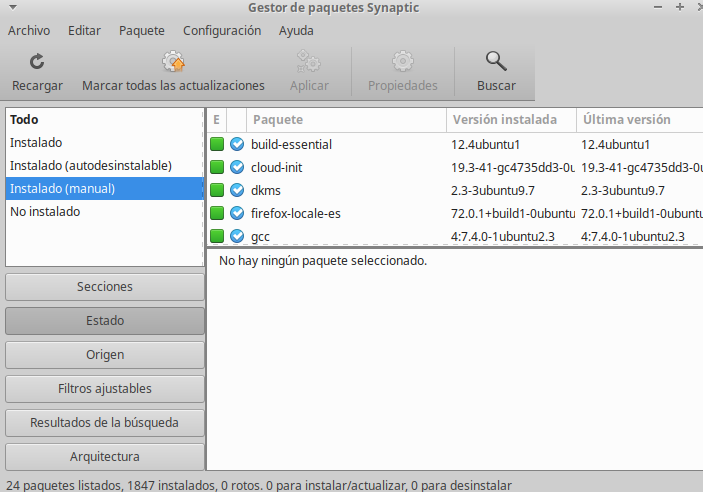Image resolution: width=703 pixels, height=492 pixels.
Task: Click supported checkmark icon for dkms
Action: (237, 190)
